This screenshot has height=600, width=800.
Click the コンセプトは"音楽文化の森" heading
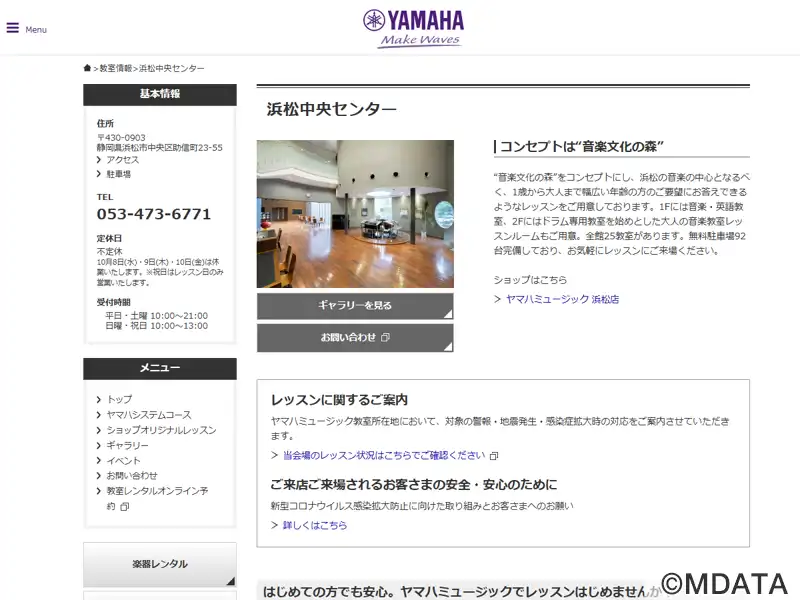tap(582, 146)
